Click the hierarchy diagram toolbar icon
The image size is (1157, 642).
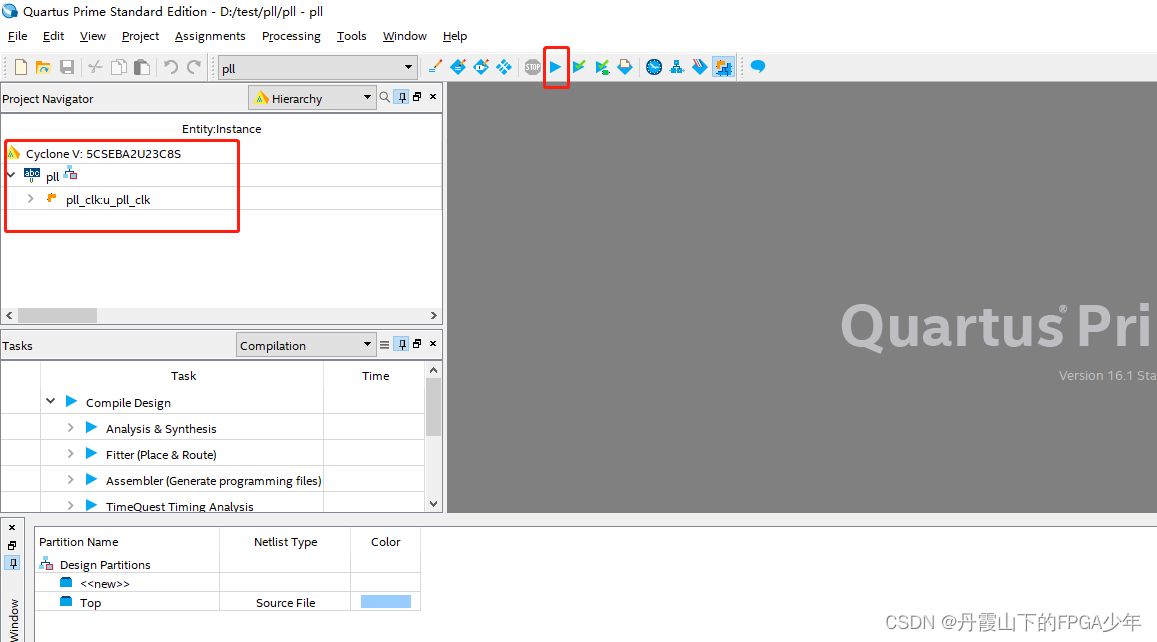point(677,67)
